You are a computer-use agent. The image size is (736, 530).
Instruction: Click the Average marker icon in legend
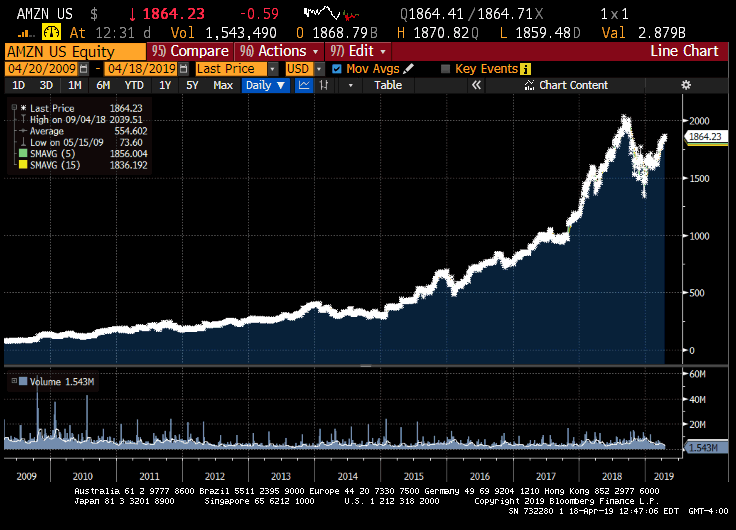pyautogui.click(x=23, y=131)
